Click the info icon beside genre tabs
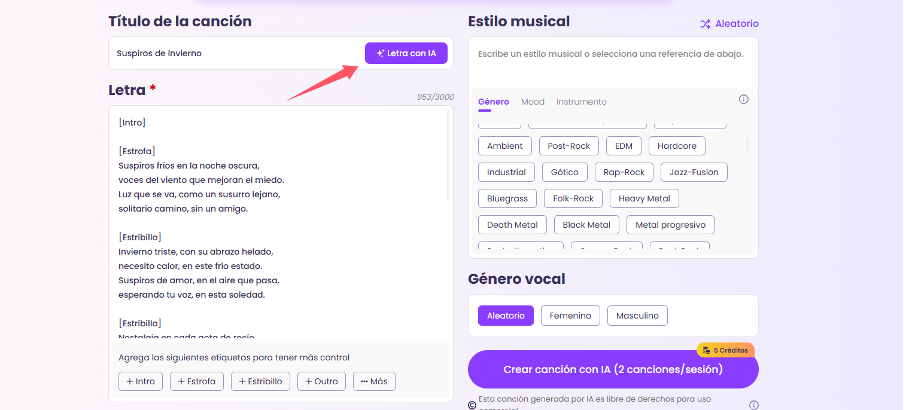The height and width of the screenshot is (410, 904). (x=743, y=100)
